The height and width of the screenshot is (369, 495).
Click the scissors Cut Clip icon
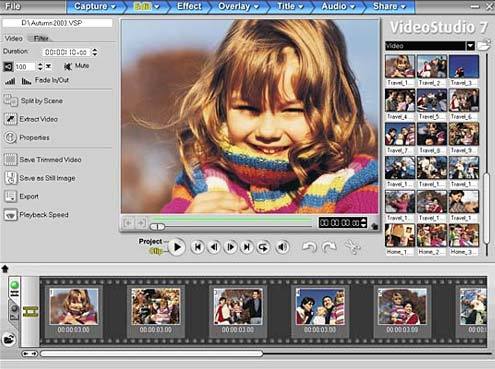point(352,247)
